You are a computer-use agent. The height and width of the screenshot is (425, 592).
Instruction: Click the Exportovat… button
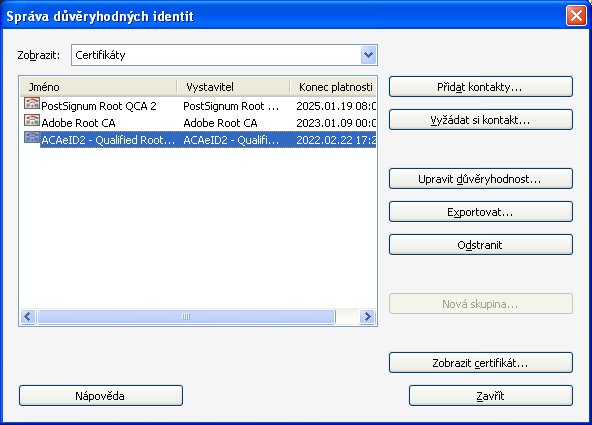click(x=481, y=212)
